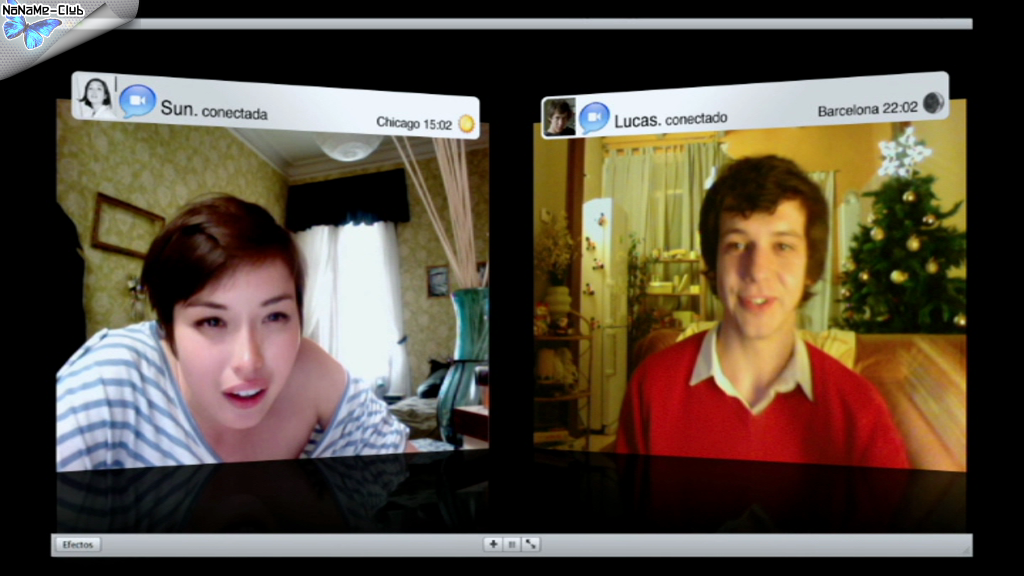The image size is (1024, 576).
Task: Click the Chicago 15:02 local time label
Action: coord(414,123)
